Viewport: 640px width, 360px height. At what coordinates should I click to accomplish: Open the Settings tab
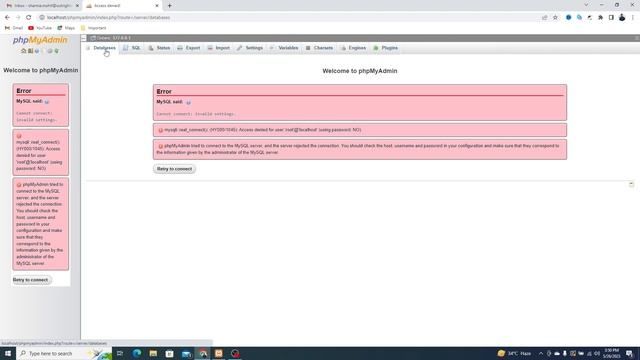coord(250,48)
